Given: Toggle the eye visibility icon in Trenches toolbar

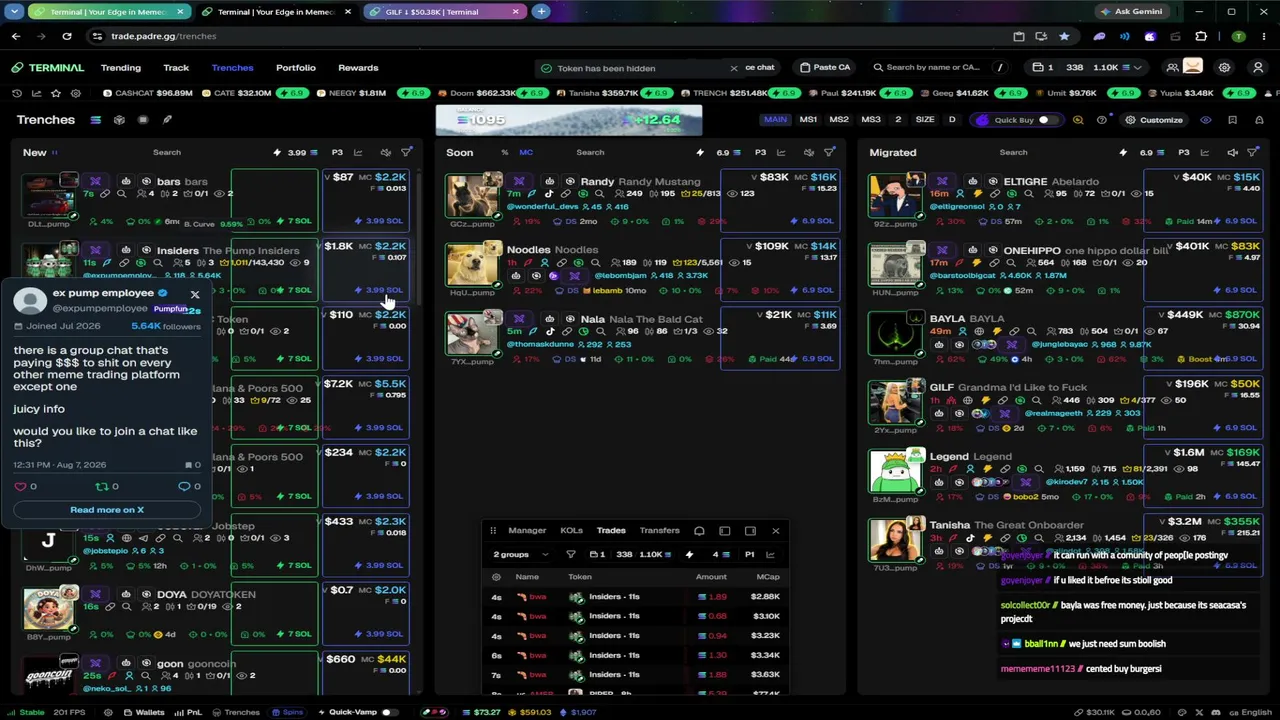Looking at the screenshot, I should click(1206, 120).
